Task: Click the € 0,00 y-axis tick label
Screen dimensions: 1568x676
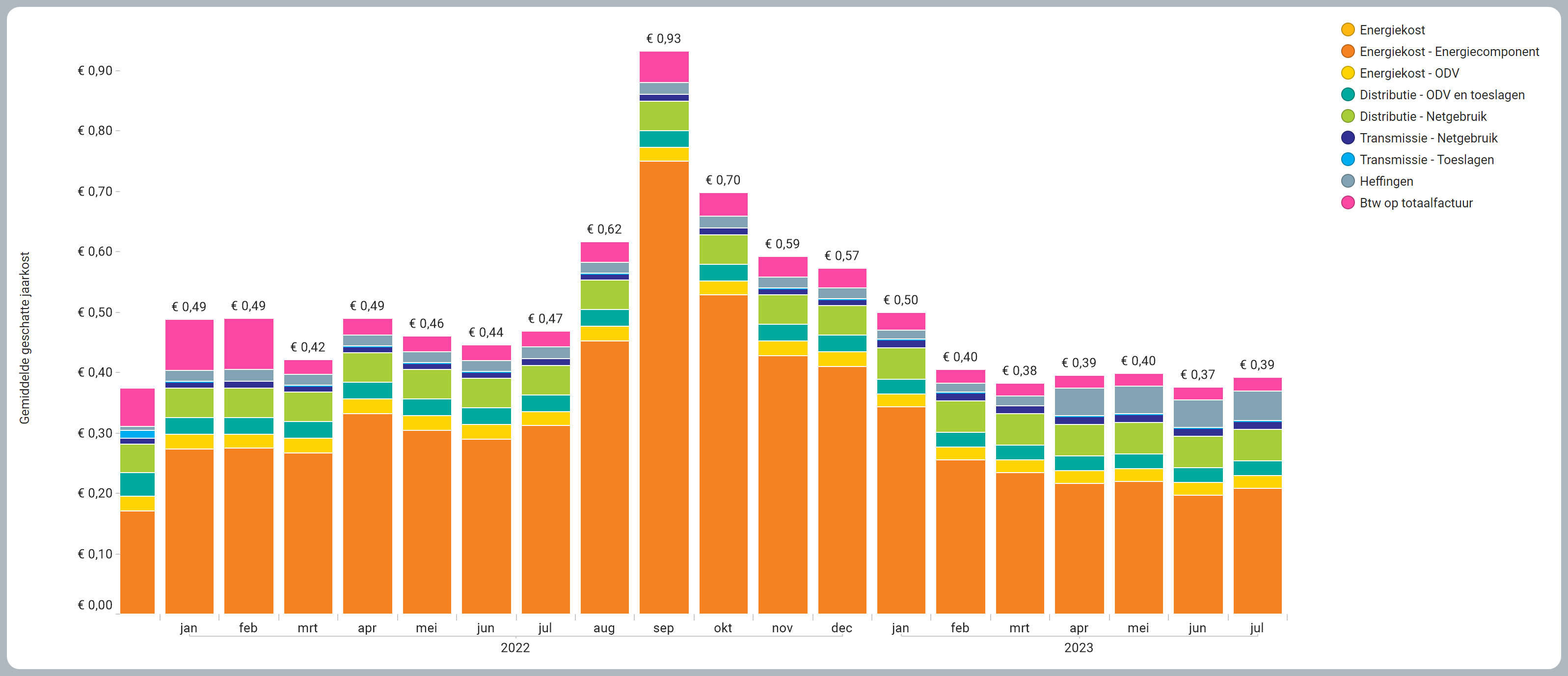Action: pos(95,605)
